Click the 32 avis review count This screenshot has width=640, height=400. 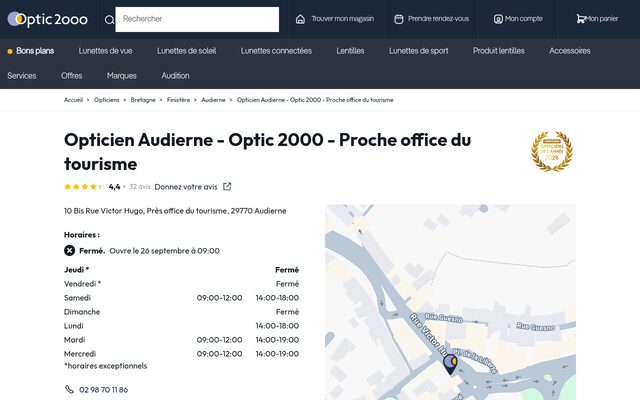(140, 187)
